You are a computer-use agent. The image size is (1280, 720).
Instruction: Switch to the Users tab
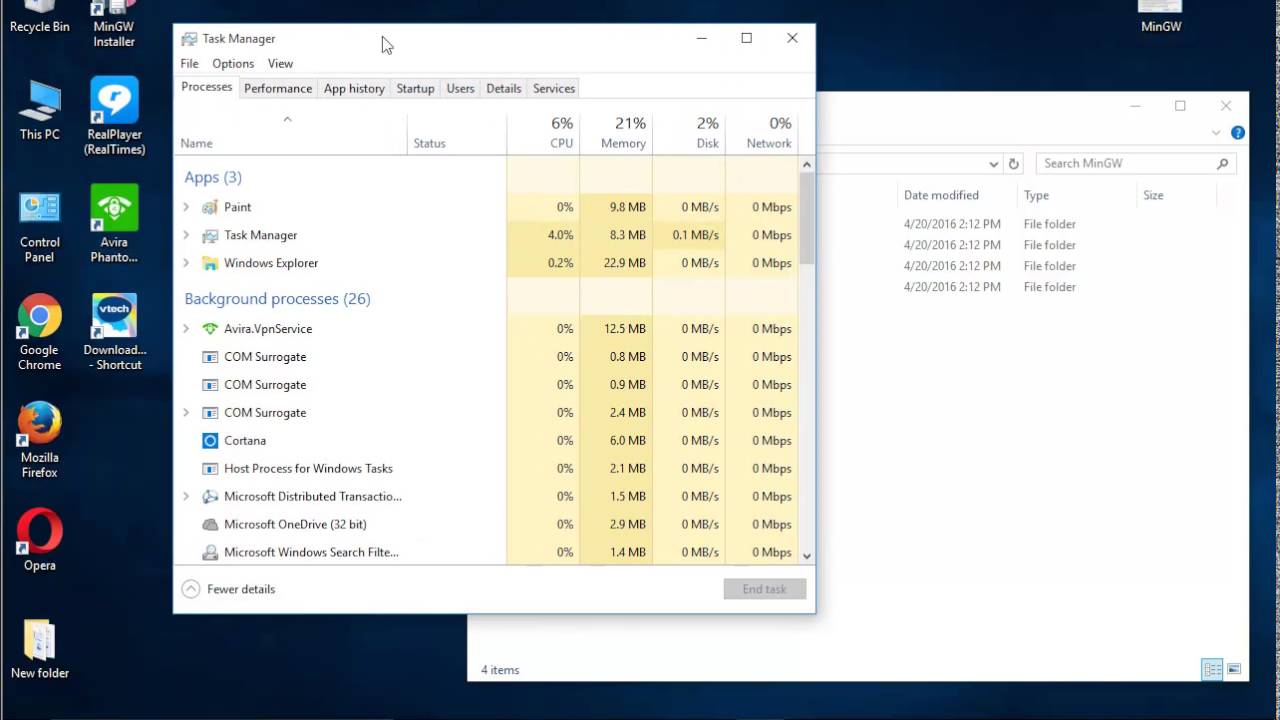pos(460,88)
